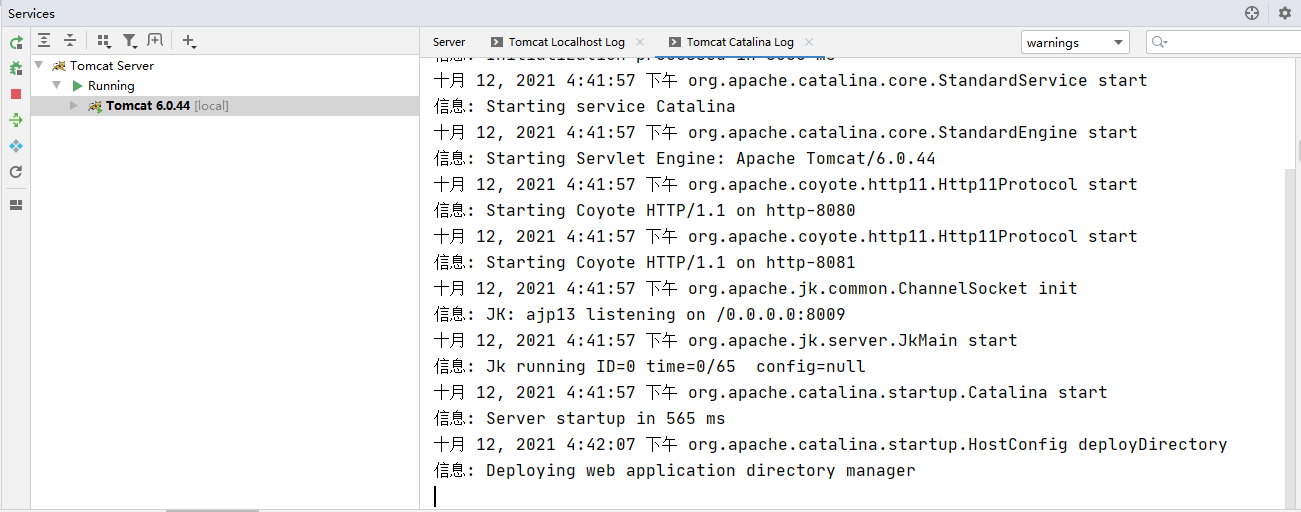The height and width of the screenshot is (512, 1301).
Task: Expand the Tomcat 6.0.44 node
Action: click(x=73, y=105)
